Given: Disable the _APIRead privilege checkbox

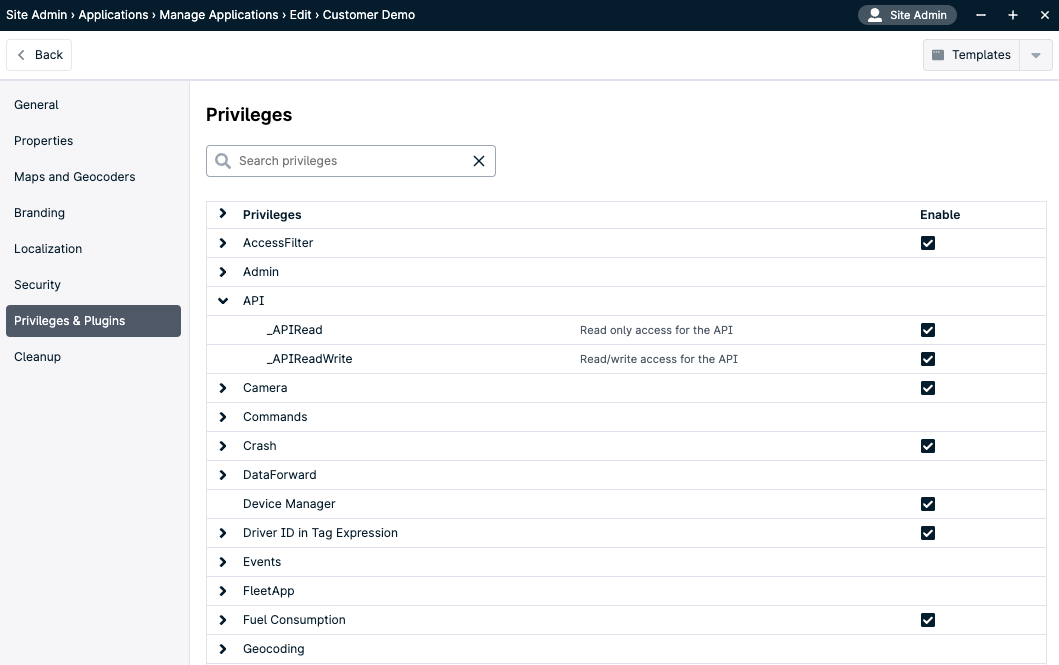Looking at the screenshot, I should [928, 330].
